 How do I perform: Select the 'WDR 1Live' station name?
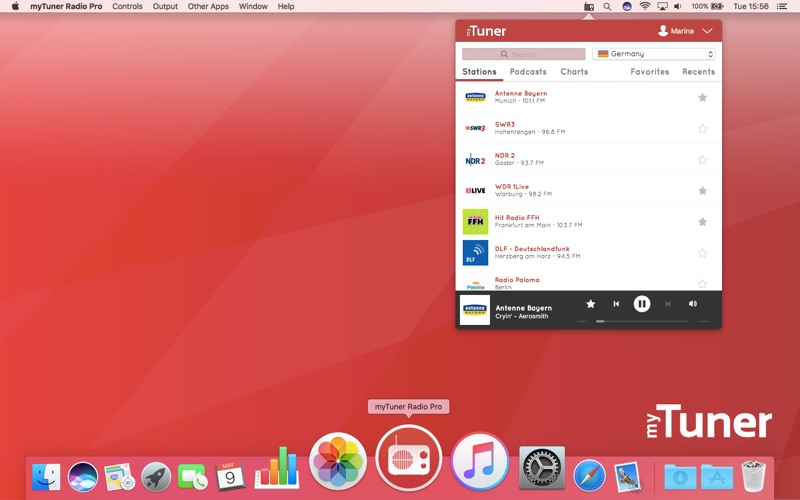512,187
